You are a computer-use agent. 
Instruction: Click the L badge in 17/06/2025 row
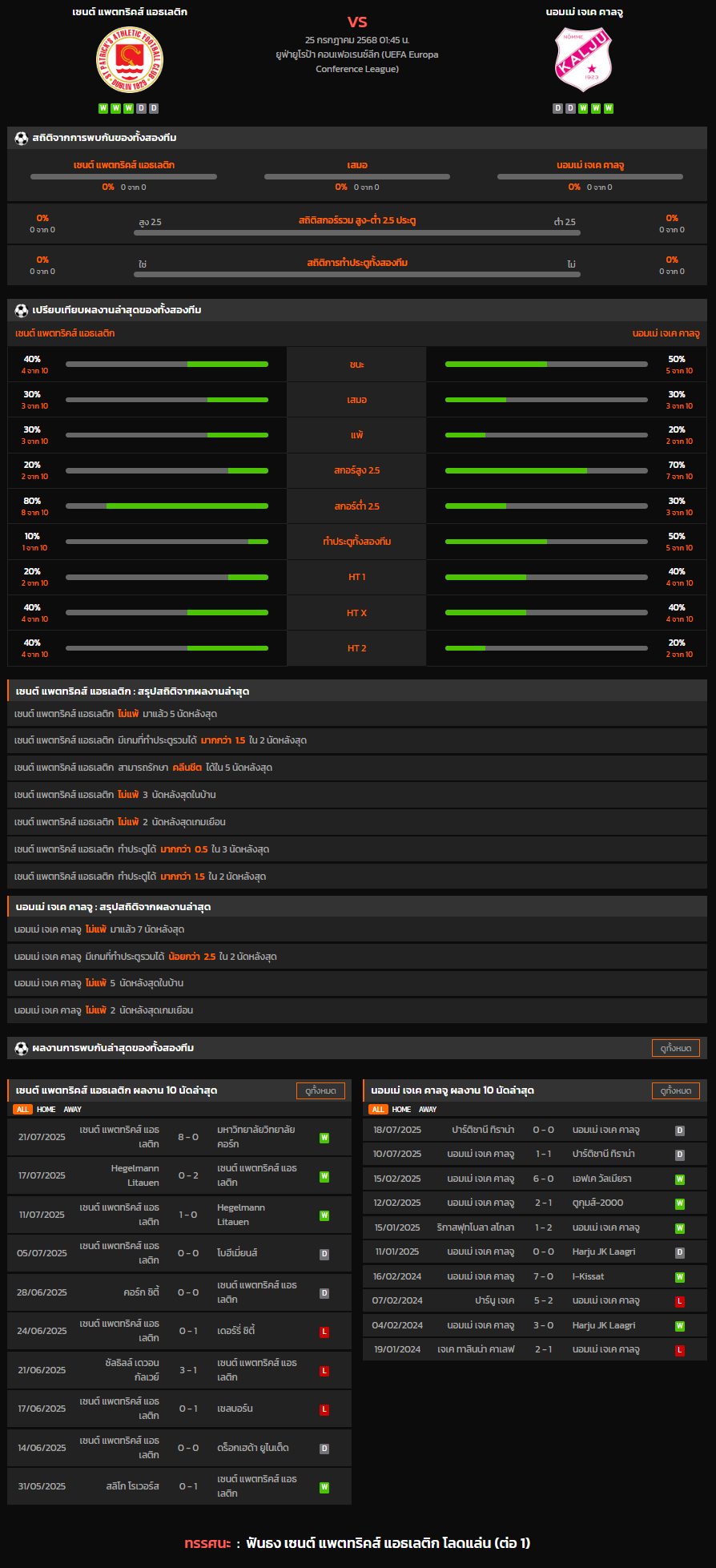pos(324,1409)
